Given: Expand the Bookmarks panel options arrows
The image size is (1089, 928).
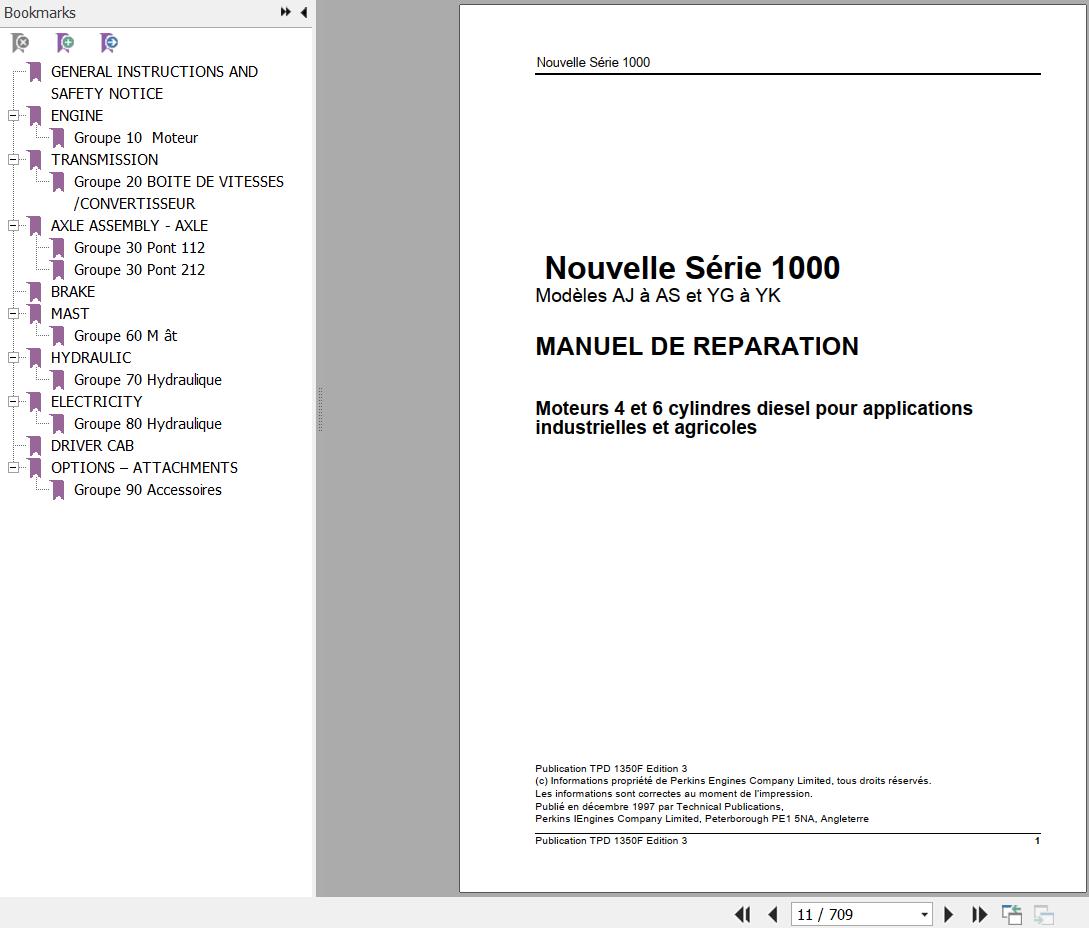Looking at the screenshot, I should 285,12.
